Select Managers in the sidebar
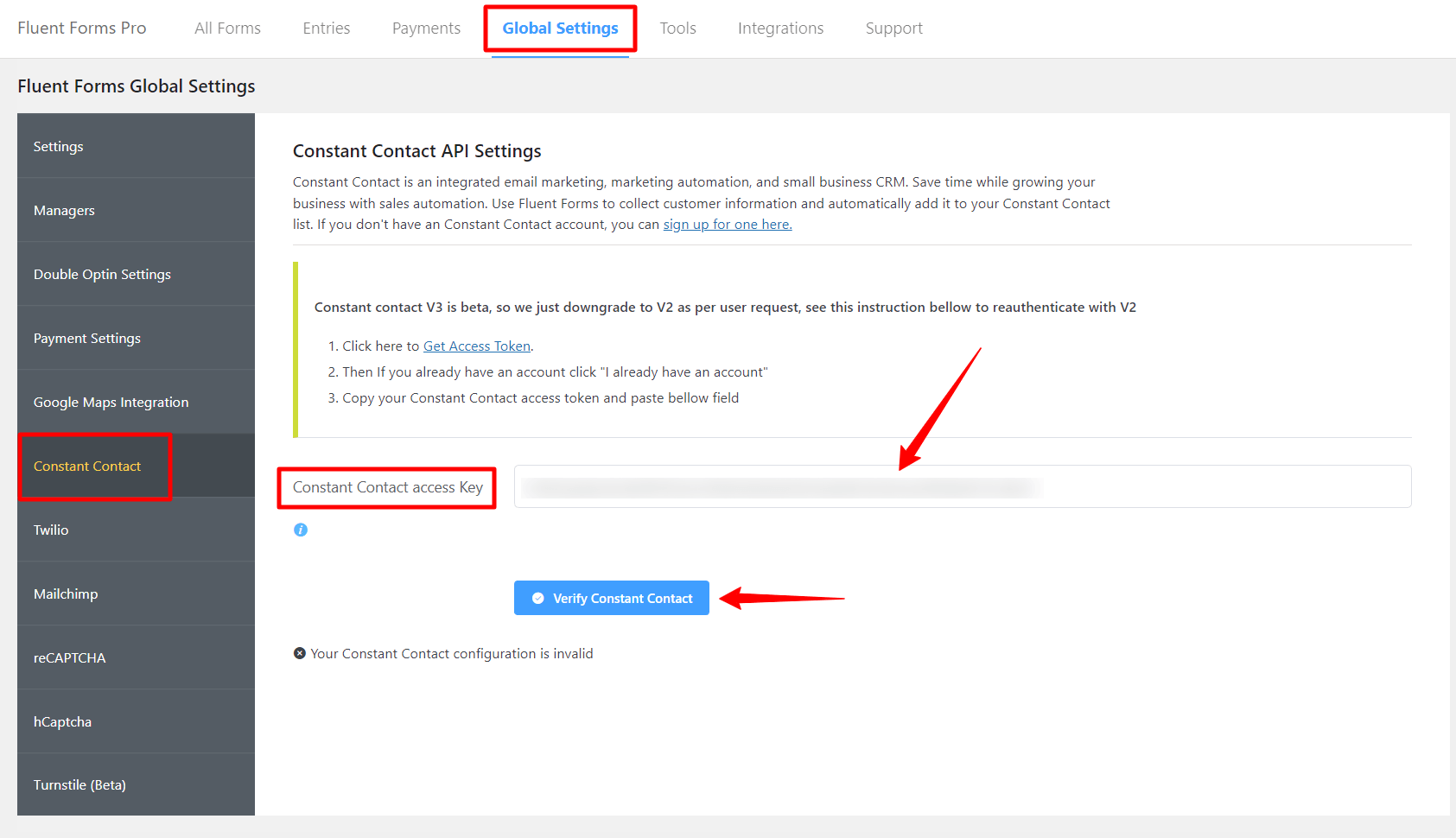This screenshot has height=838, width=1456. [x=64, y=211]
